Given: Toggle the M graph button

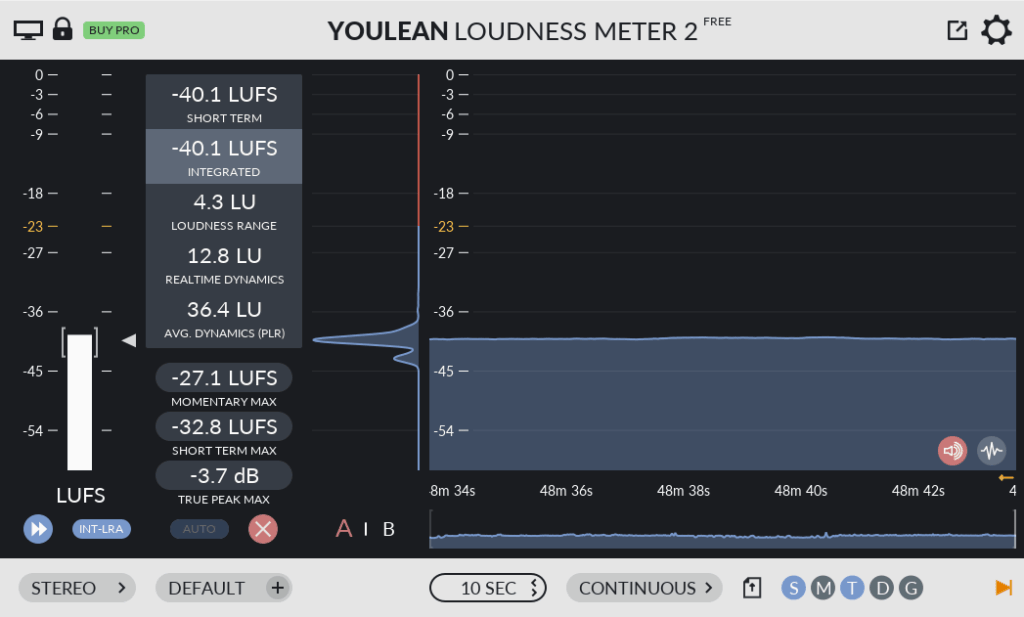Looking at the screenshot, I should (x=823, y=588).
